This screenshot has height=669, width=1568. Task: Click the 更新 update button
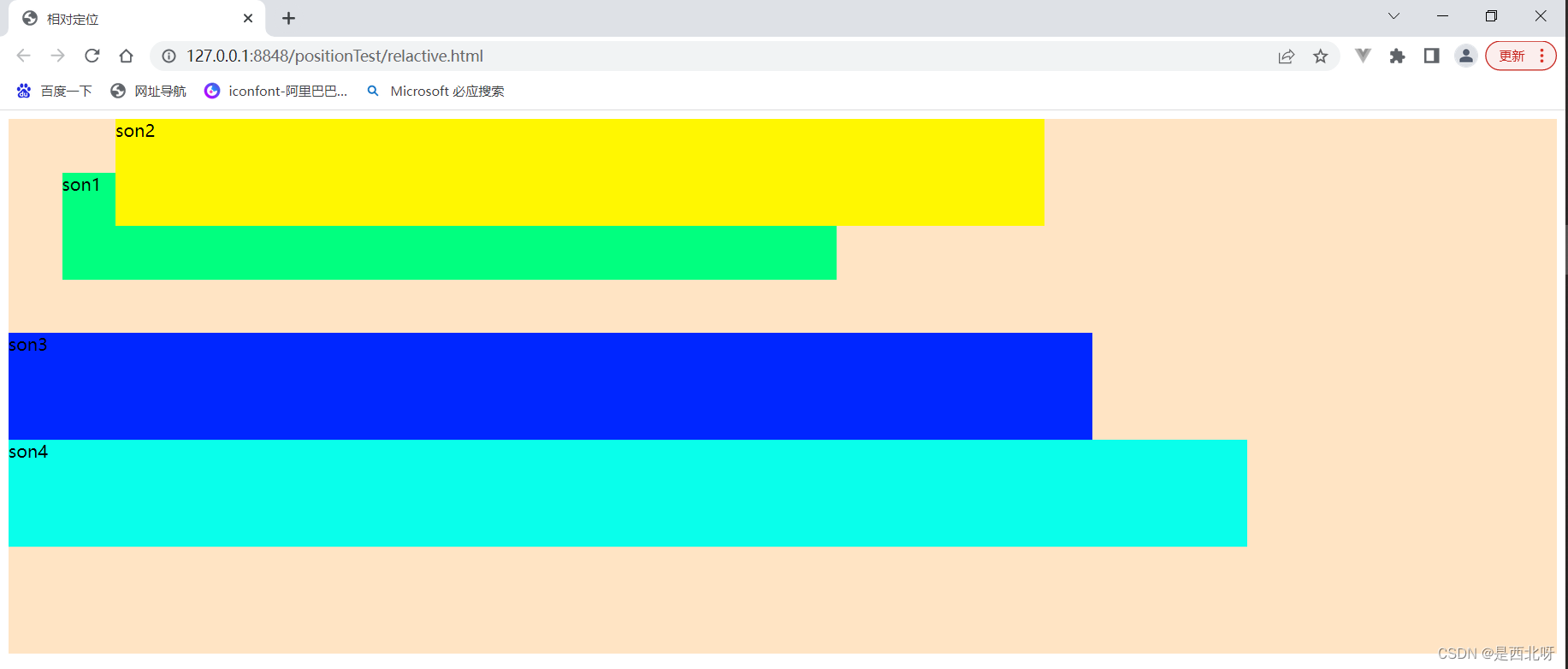(x=1512, y=56)
